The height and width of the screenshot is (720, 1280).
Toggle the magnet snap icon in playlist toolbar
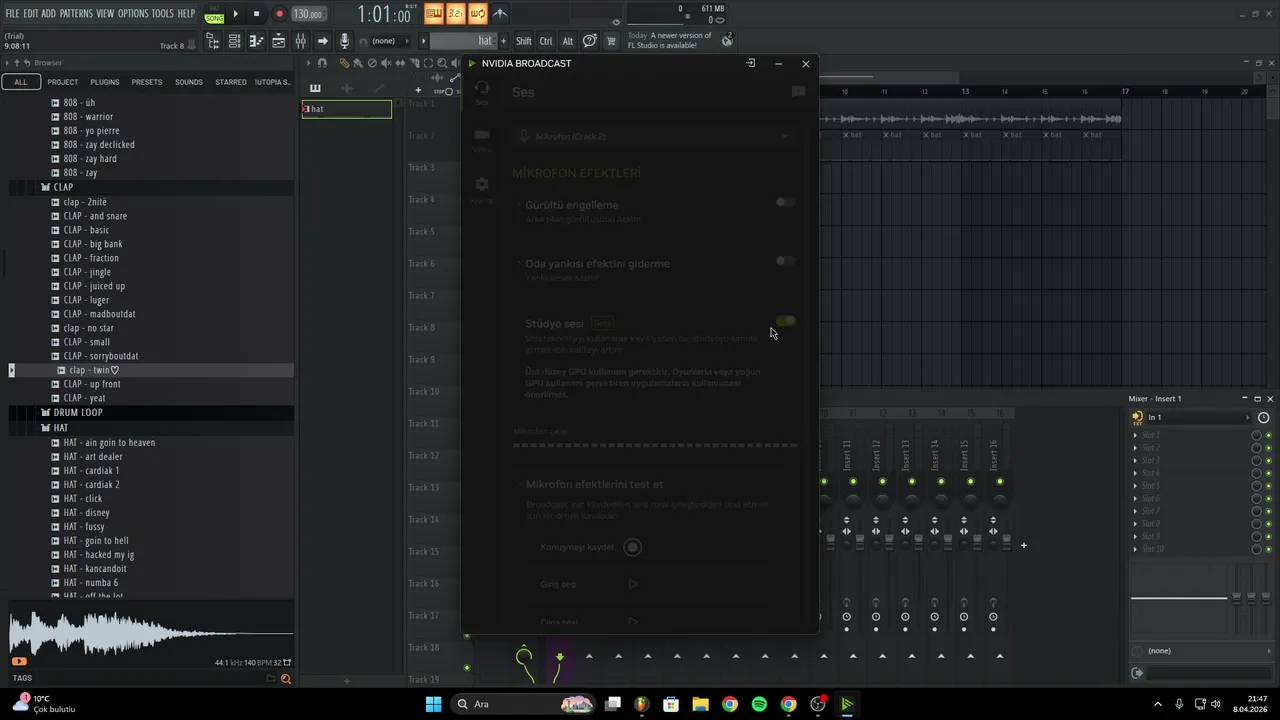(322, 63)
